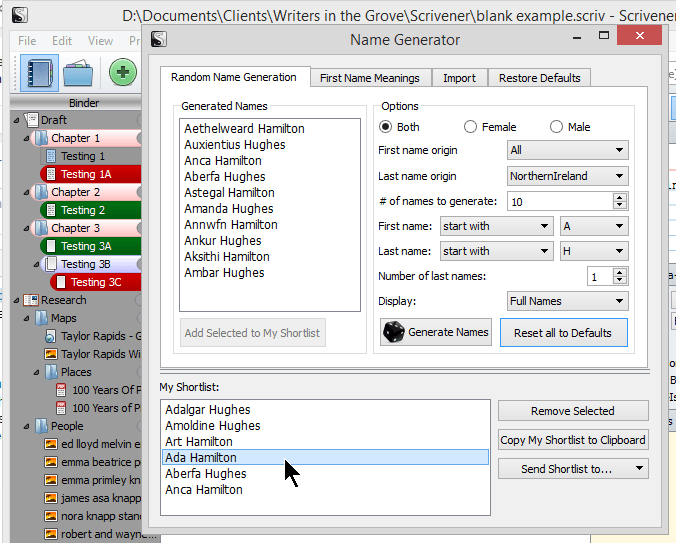Click the Research folder icon
Image resolution: width=676 pixels, height=543 pixels.
pyautogui.click(x=31, y=300)
